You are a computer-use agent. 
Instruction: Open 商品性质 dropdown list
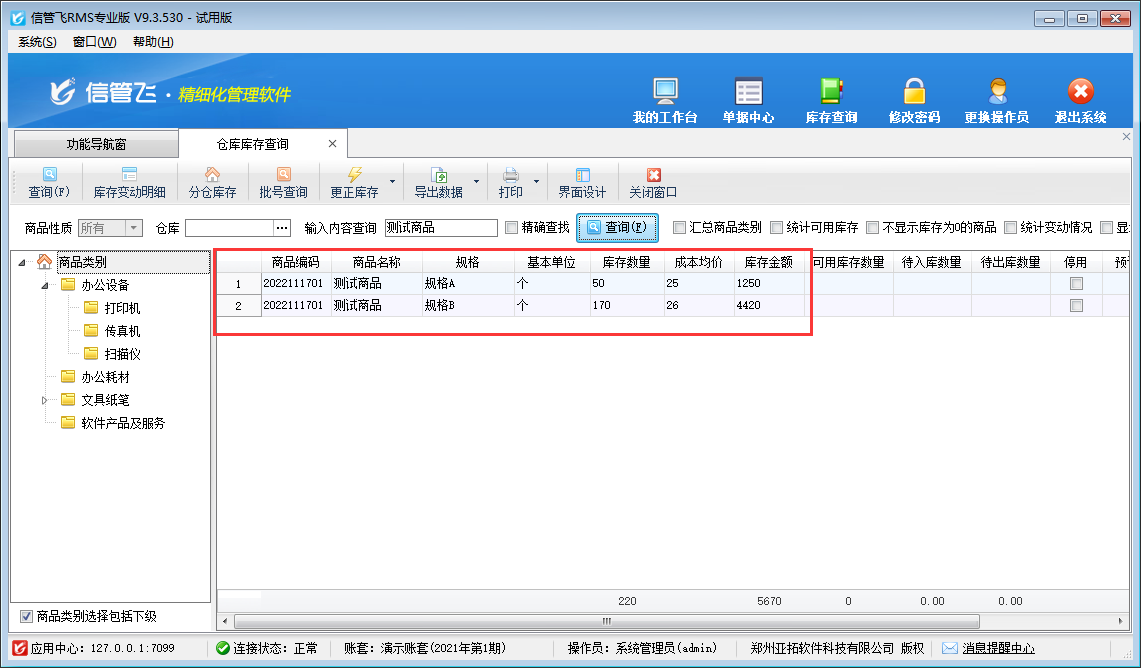pos(132,228)
